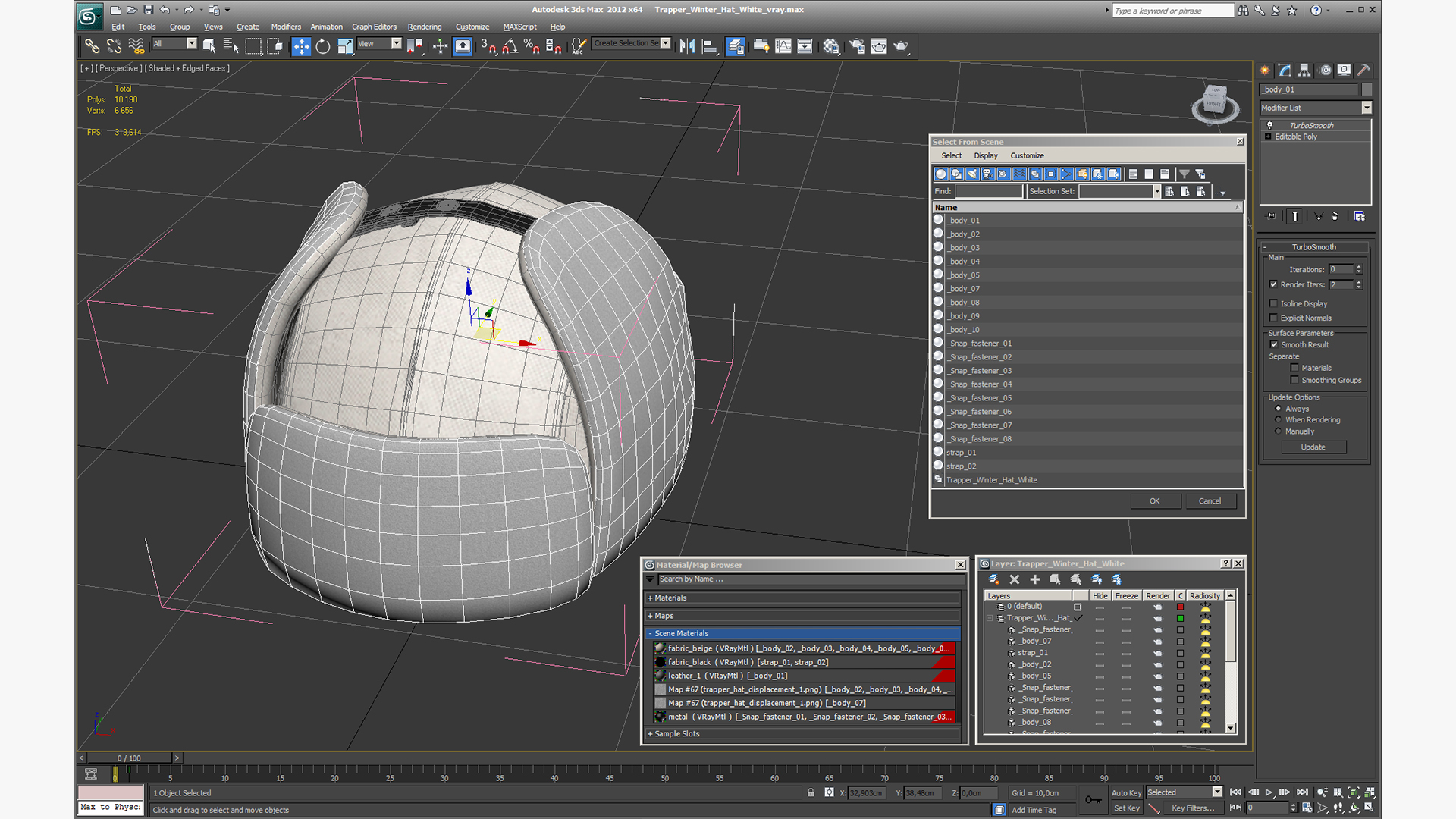The height and width of the screenshot is (819, 1456).
Task: Select When Rendering update option
Action: point(1279,419)
